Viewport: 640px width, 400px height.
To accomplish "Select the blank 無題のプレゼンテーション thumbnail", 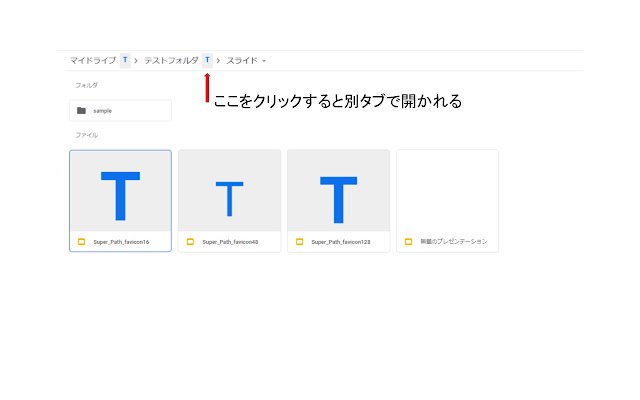I will coord(447,191).
